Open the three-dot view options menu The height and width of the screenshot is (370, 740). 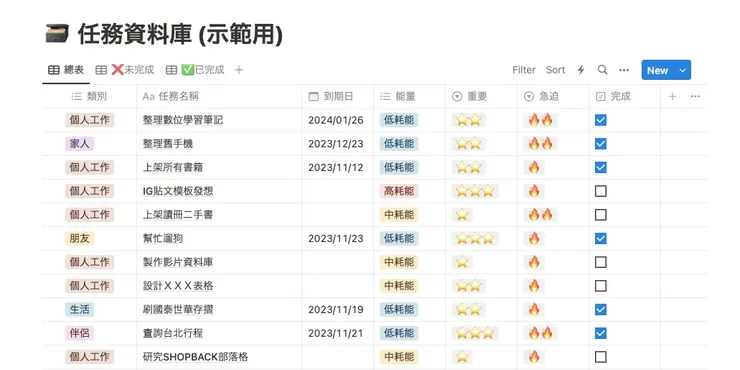624,70
